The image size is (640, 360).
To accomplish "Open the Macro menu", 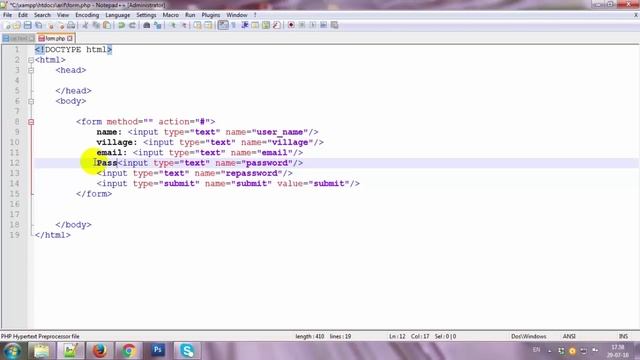I will click(x=171, y=15).
